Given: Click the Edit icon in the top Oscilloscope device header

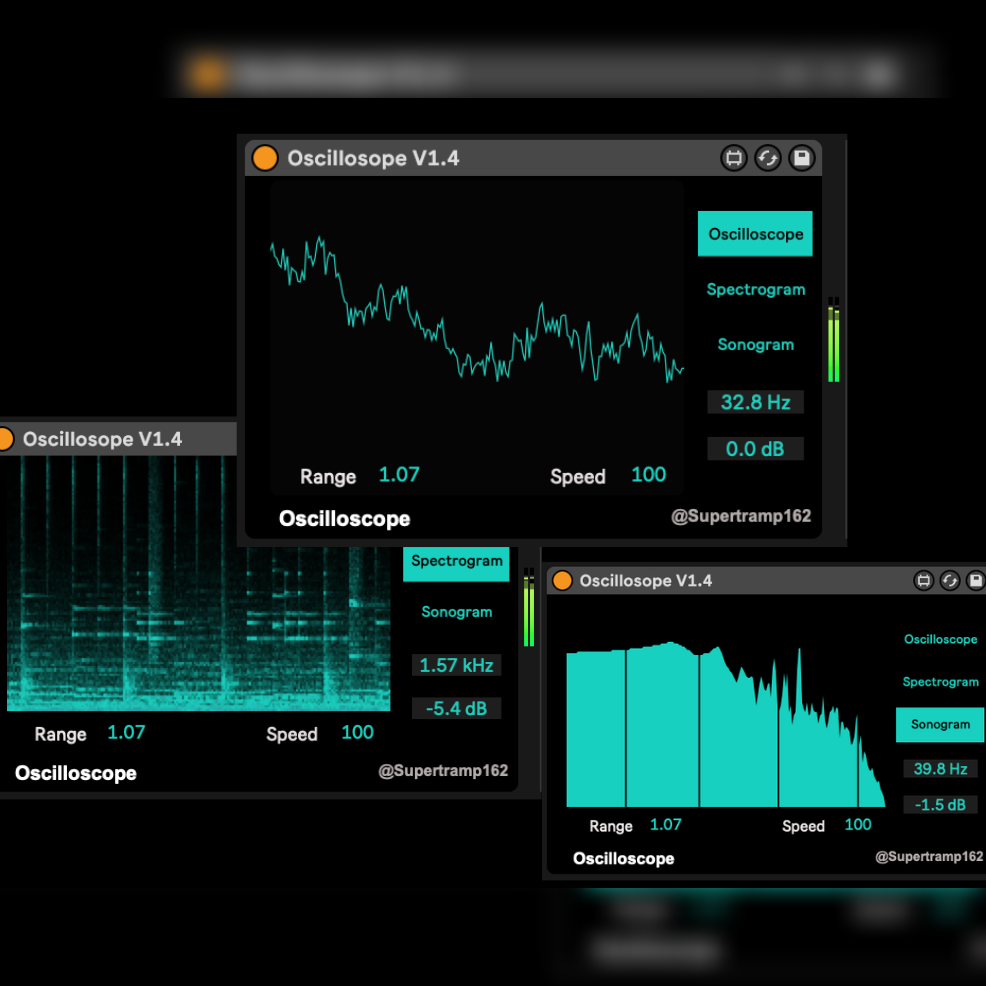Looking at the screenshot, I should [734, 158].
